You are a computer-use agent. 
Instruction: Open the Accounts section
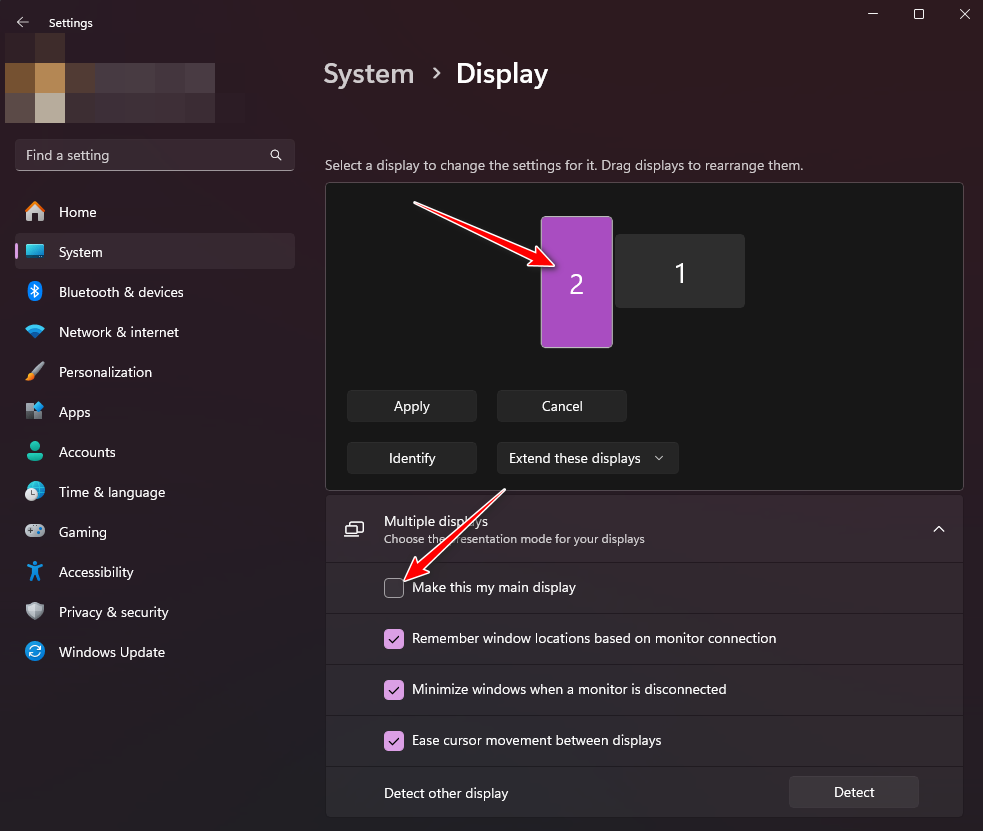(87, 452)
